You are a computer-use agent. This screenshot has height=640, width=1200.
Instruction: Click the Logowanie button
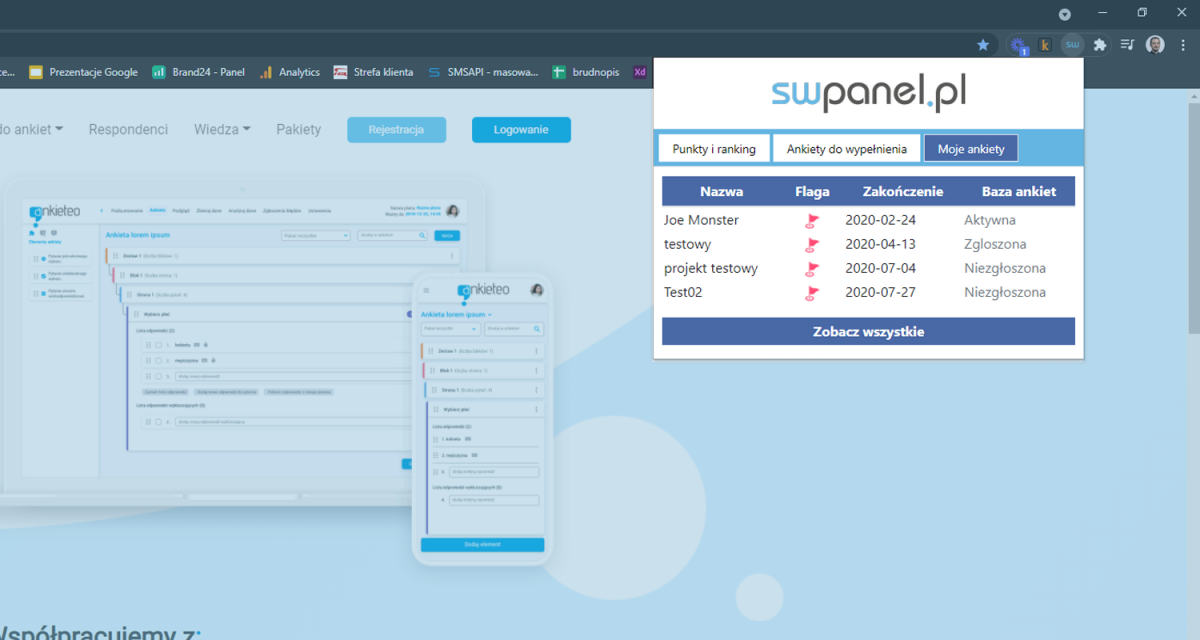point(521,130)
